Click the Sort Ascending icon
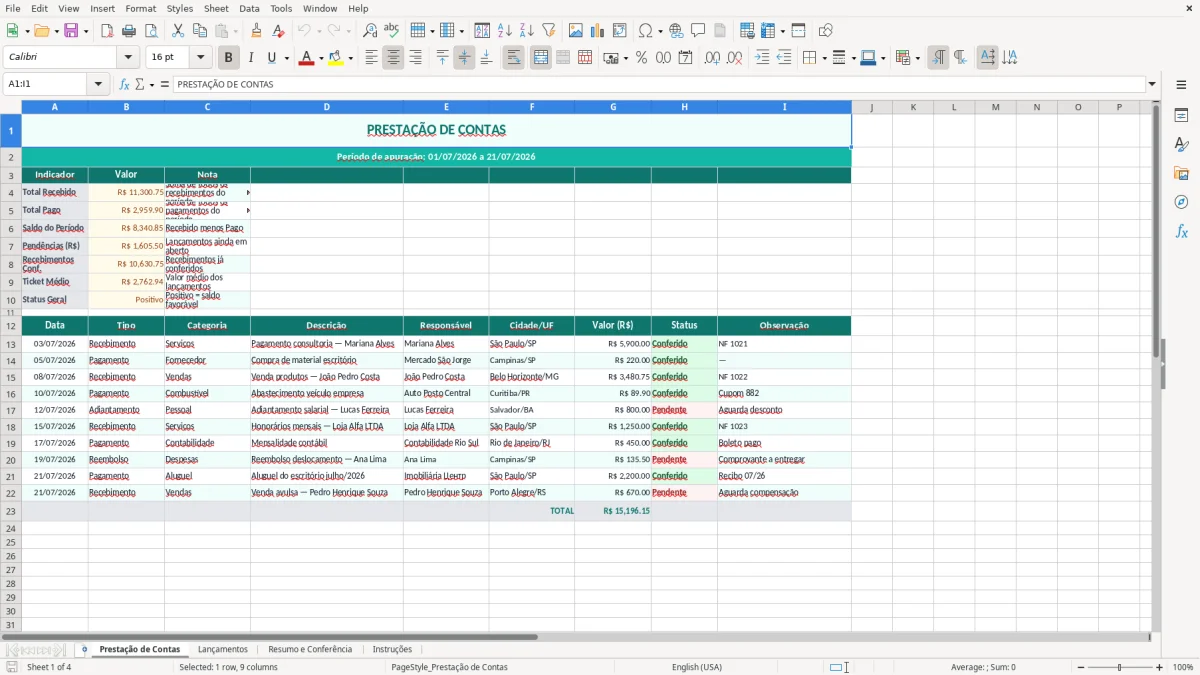Viewport: 1200px width, 675px height. tap(505, 31)
